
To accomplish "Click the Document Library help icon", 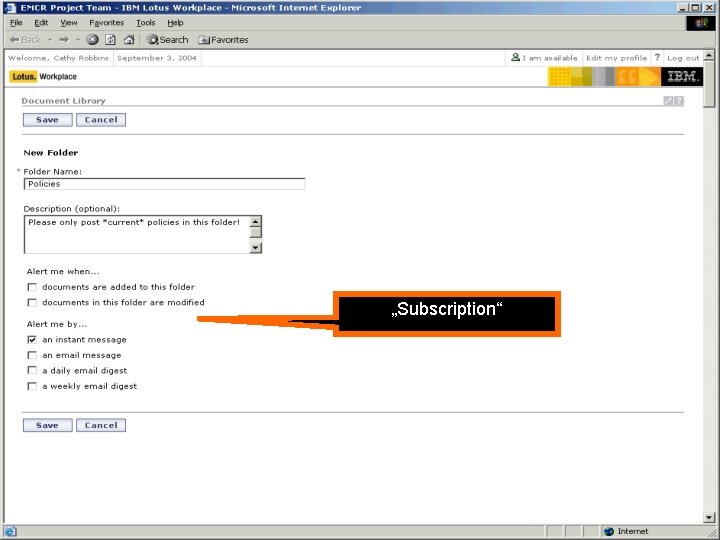I will coord(679,101).
